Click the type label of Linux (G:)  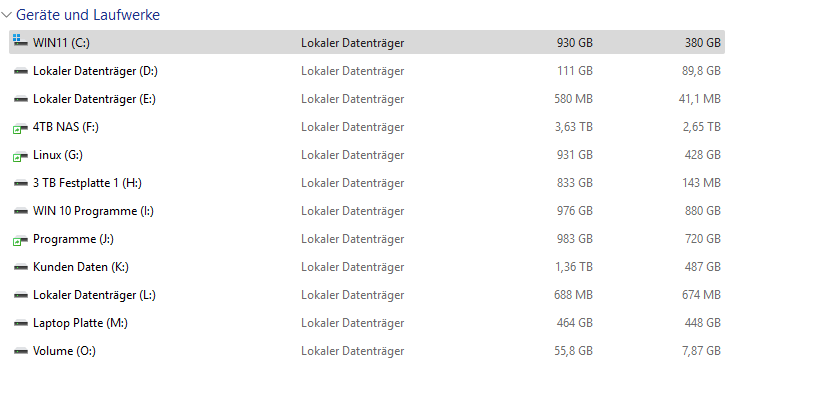point(352,155)
